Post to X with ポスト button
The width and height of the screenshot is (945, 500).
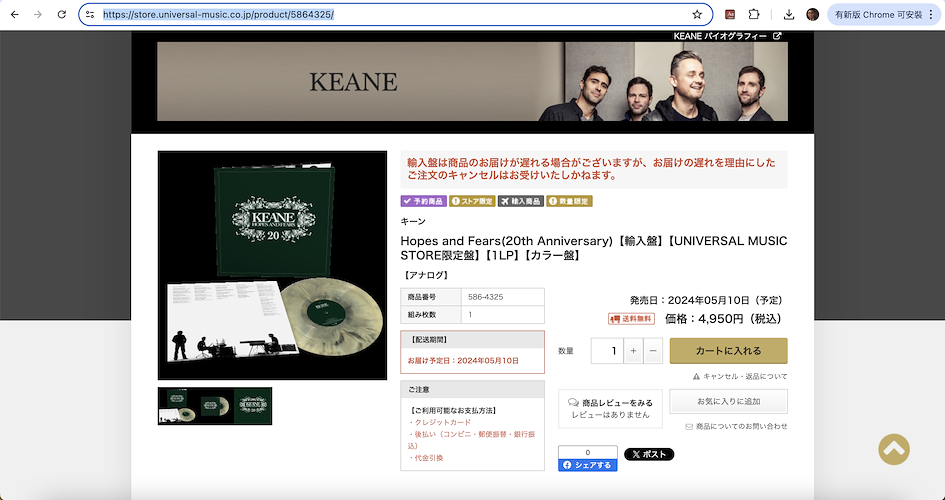[649, 454]
